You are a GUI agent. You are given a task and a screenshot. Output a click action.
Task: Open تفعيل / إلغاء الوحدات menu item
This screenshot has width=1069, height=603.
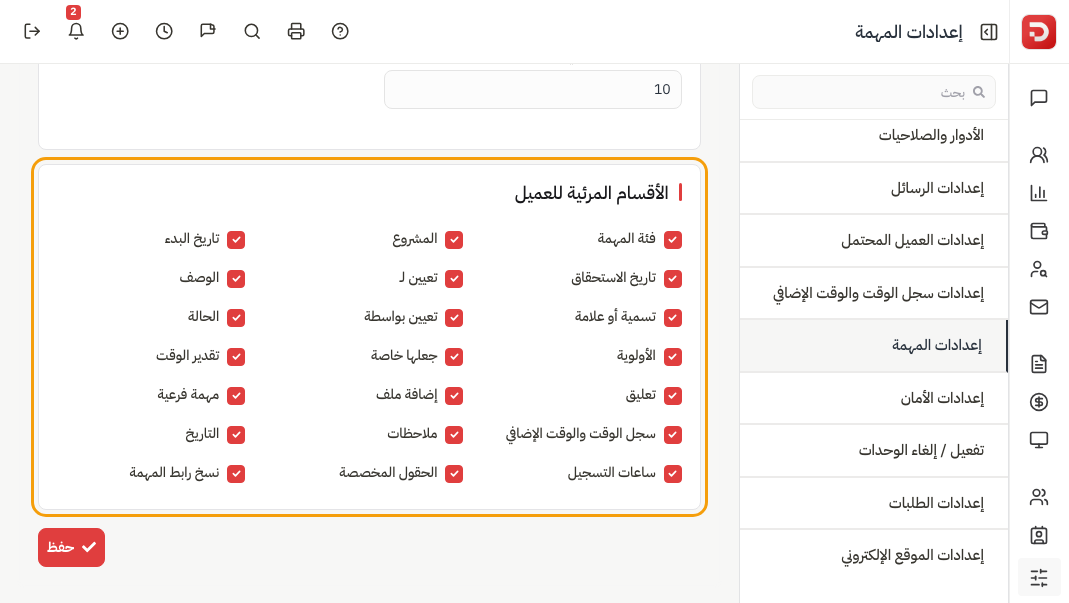click(x=874, y=450)
